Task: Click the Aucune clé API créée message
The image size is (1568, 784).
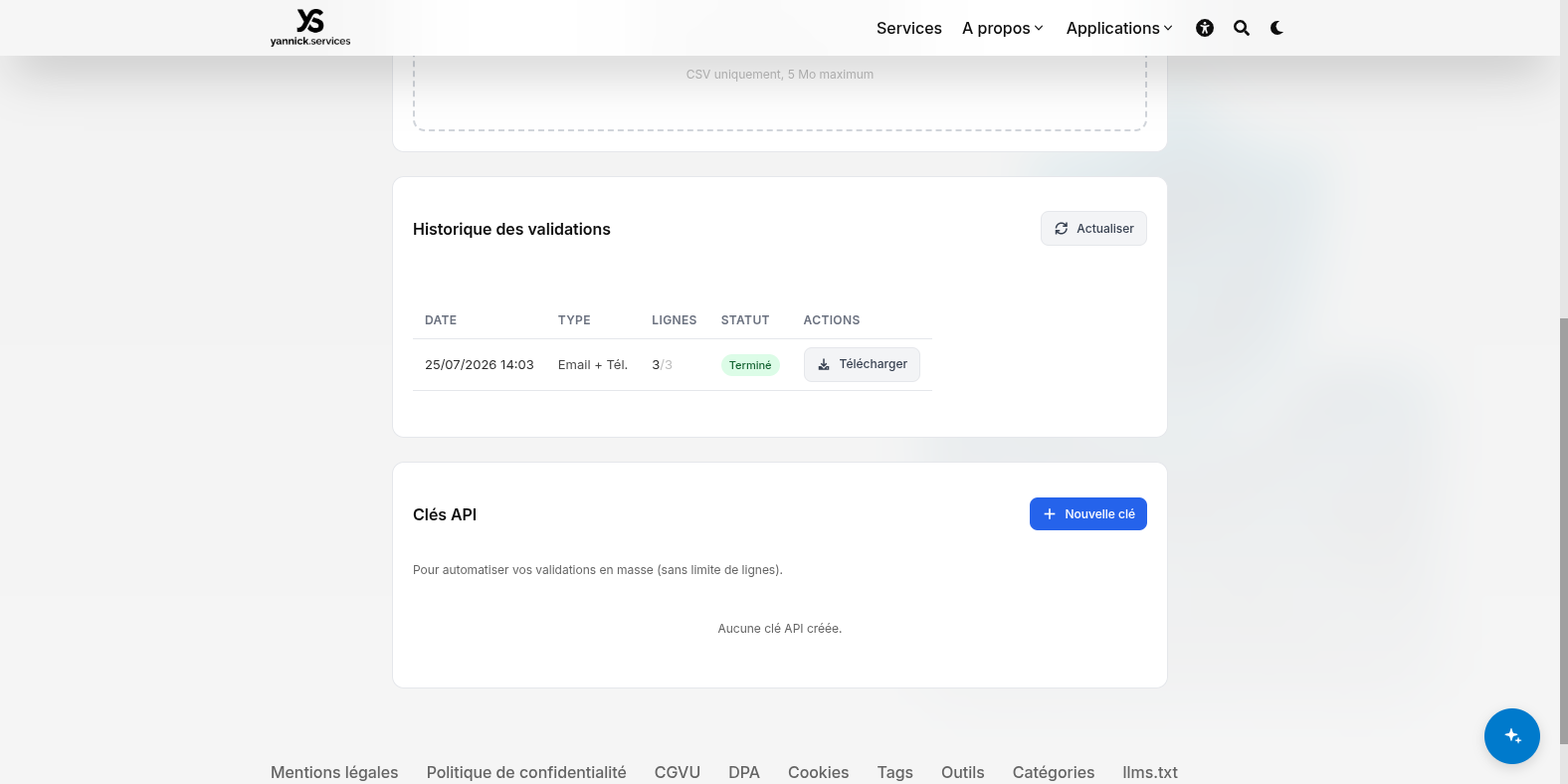Action: coord(780,629)
